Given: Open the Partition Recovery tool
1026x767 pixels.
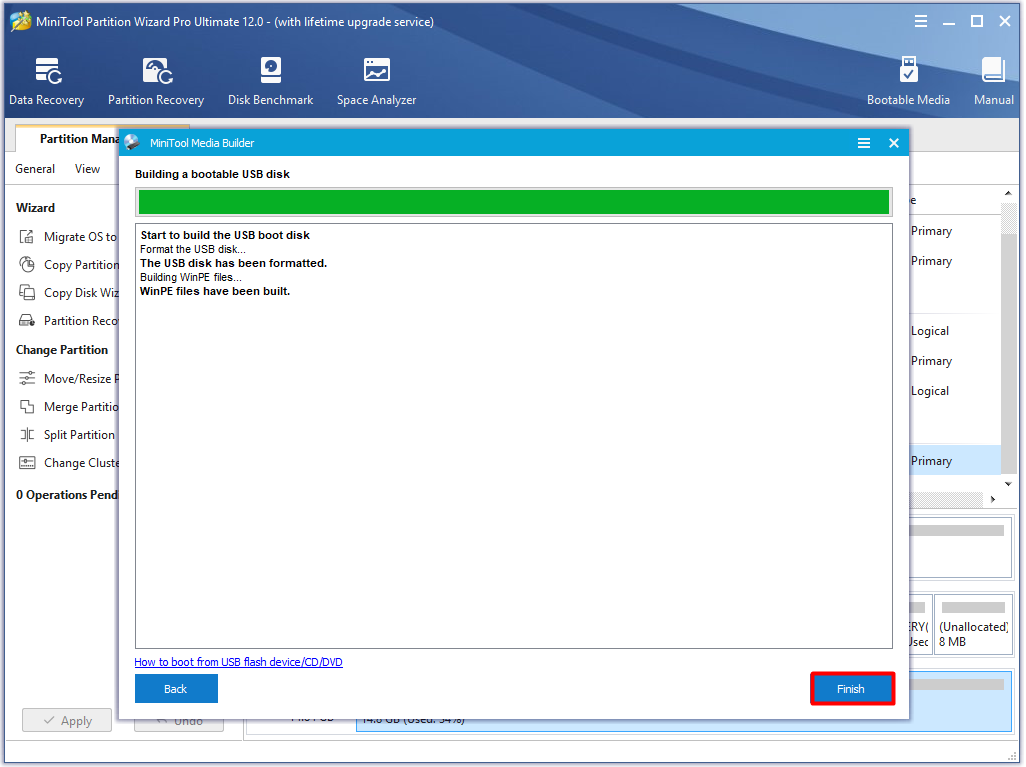Looking at the screenshot, I should (x=156, y=81).
